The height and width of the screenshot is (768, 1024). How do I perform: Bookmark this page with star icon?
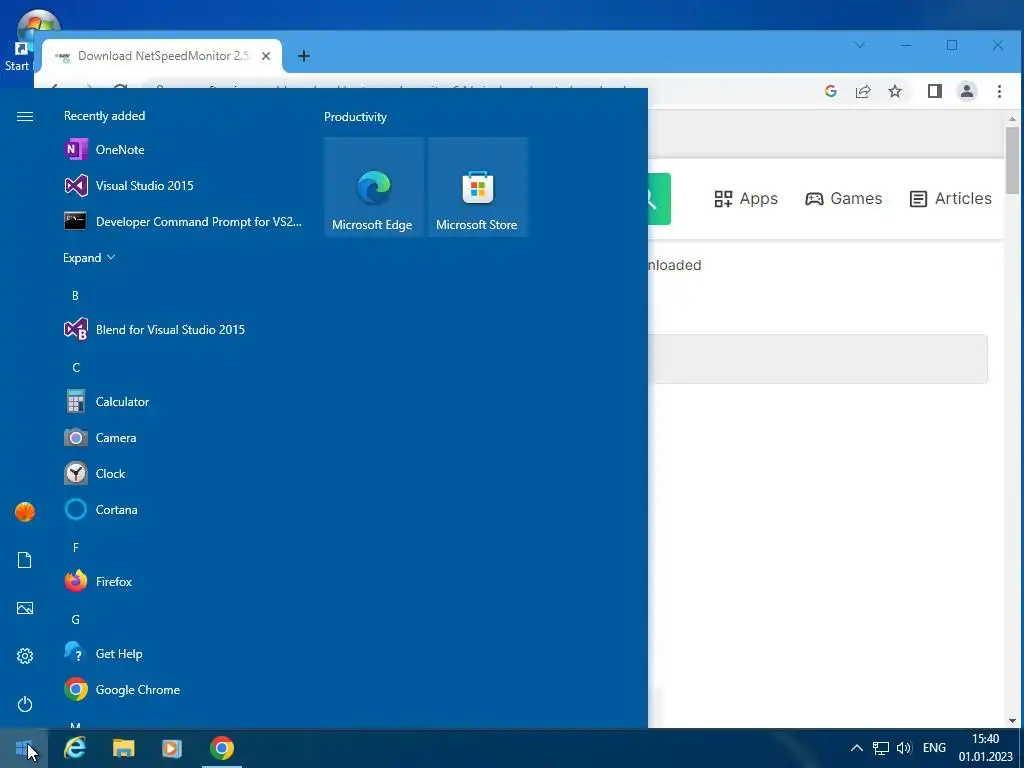[x=895, y=91]
